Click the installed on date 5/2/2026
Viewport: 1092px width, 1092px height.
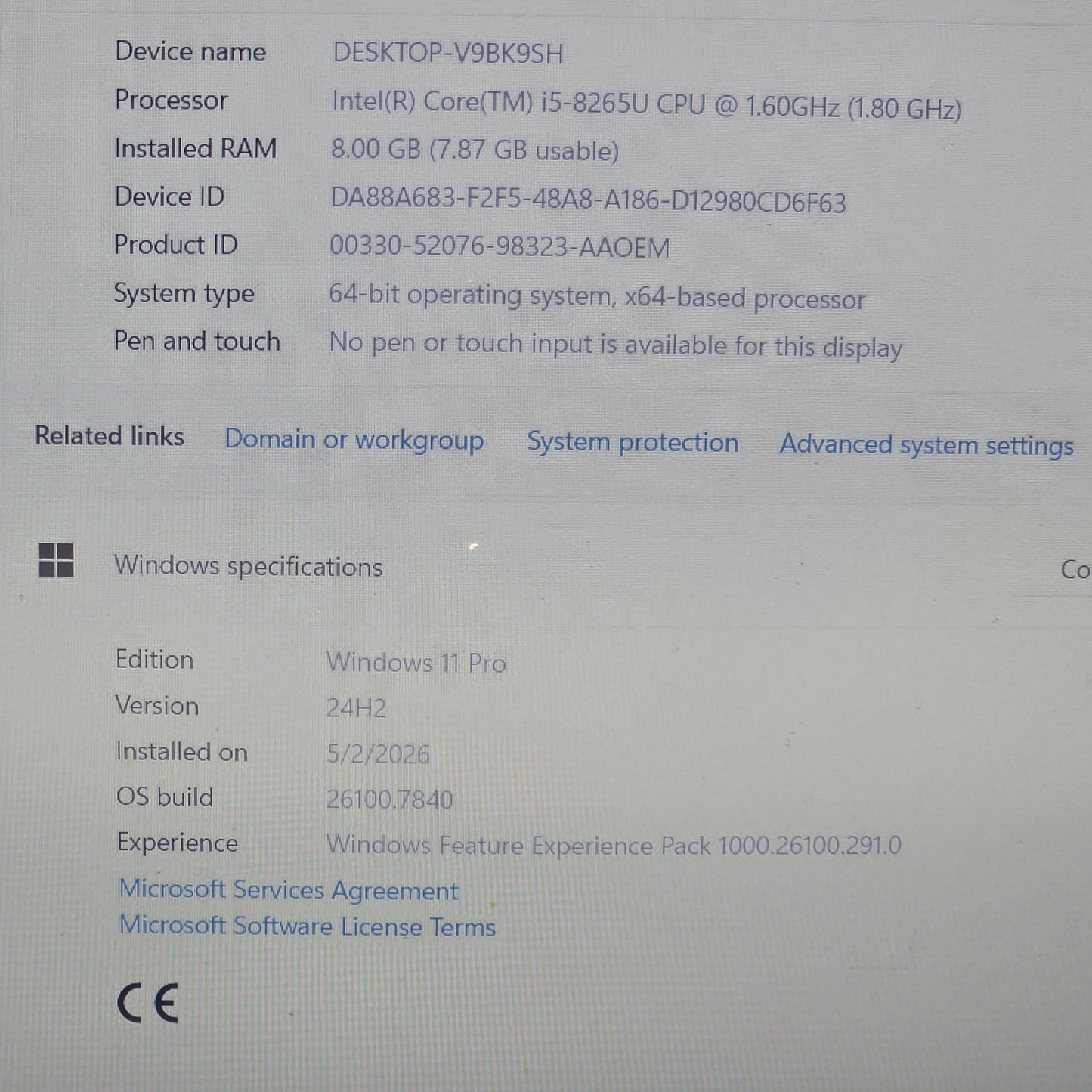tap(378, 754)
